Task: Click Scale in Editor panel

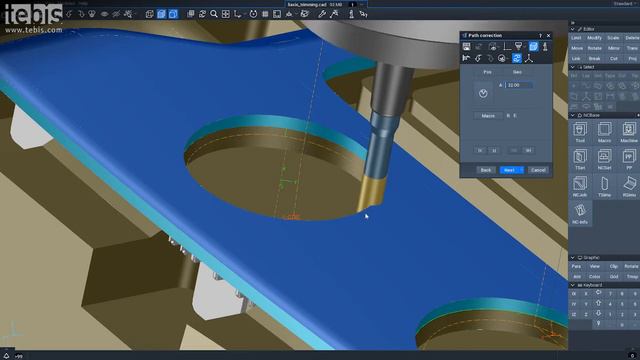Action: (613, 38)
